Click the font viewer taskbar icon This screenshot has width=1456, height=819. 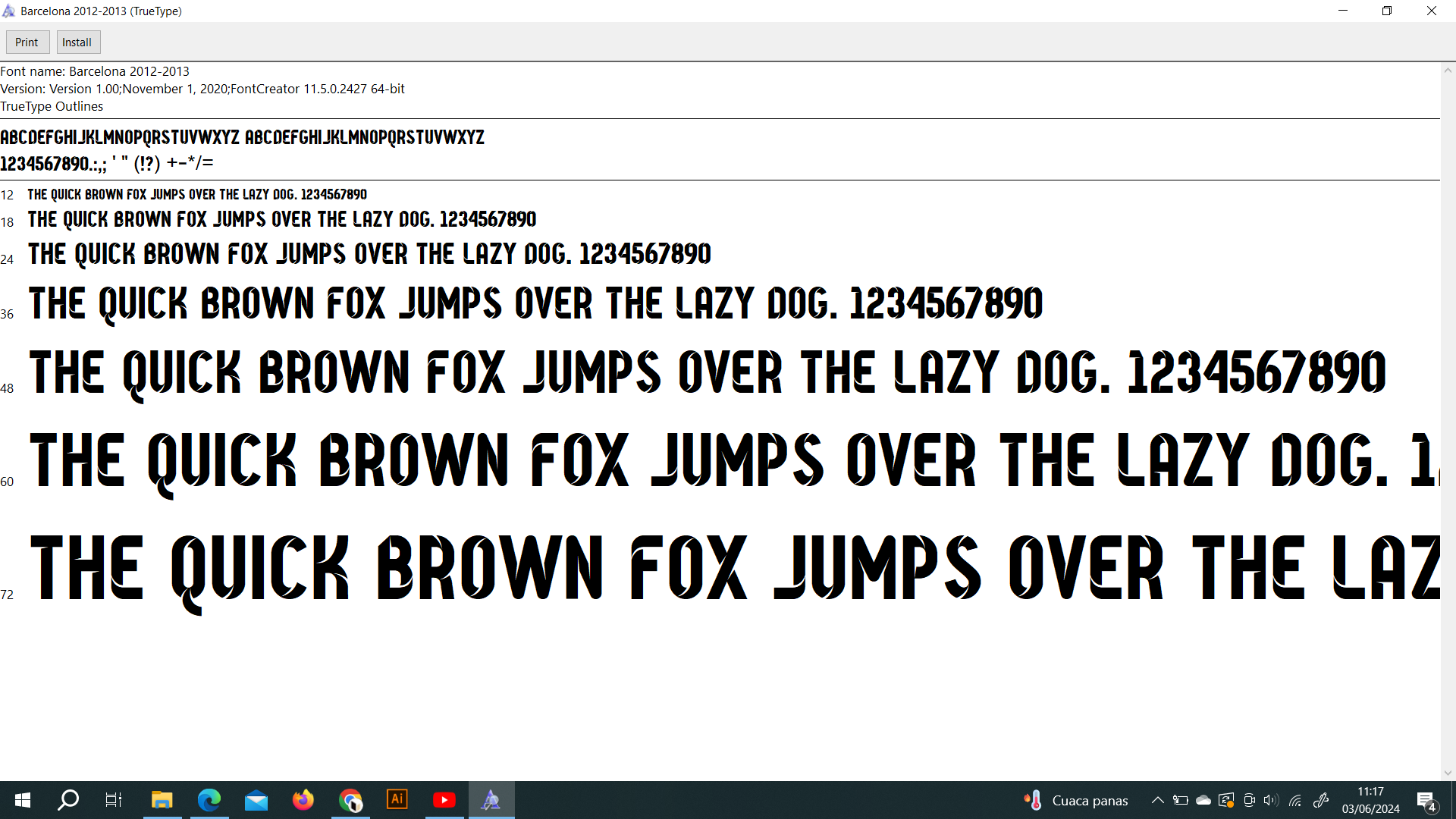[491, 800]
